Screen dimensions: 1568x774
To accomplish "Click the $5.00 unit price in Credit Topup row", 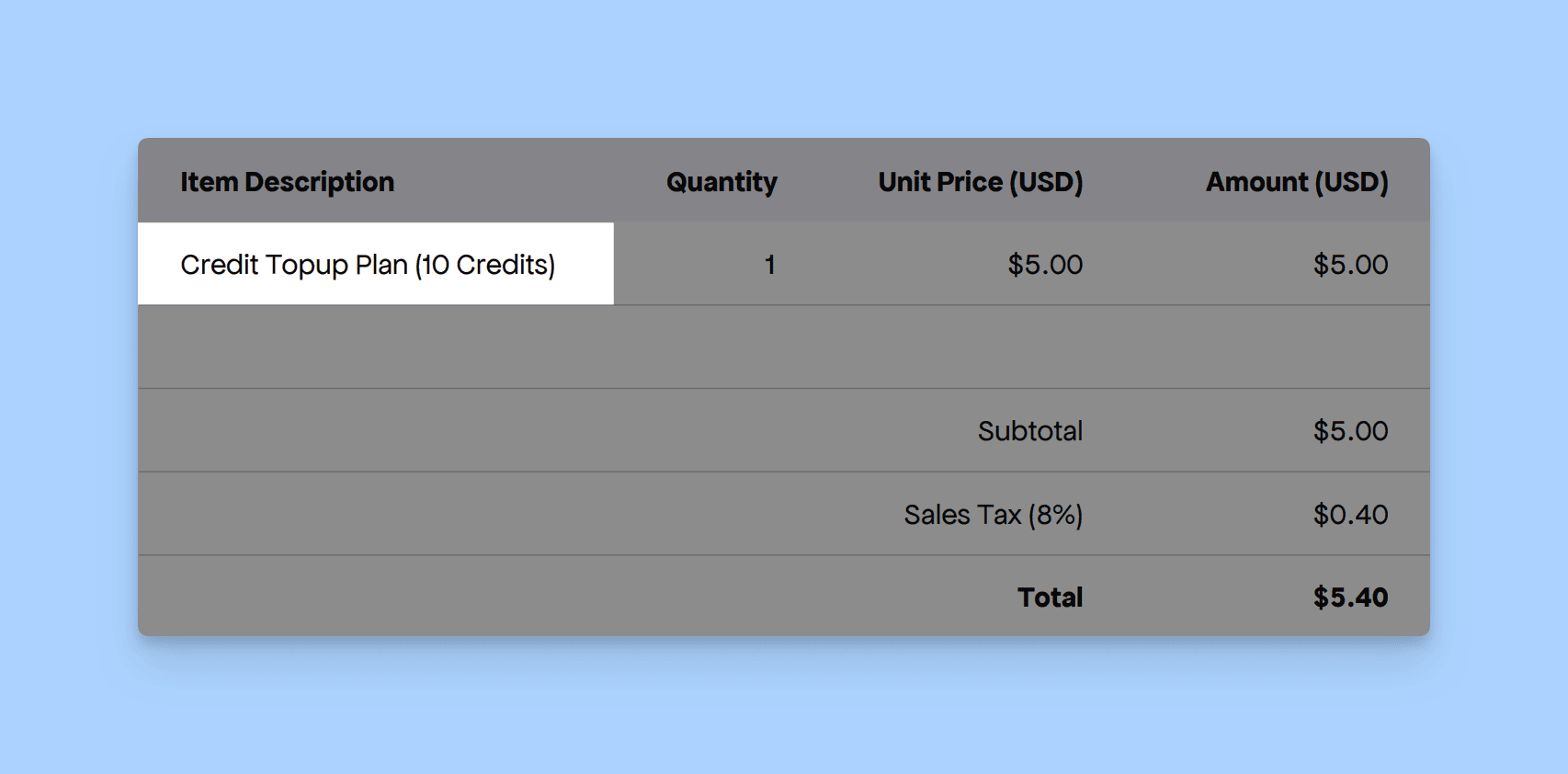I will (x=1045, y=265).
